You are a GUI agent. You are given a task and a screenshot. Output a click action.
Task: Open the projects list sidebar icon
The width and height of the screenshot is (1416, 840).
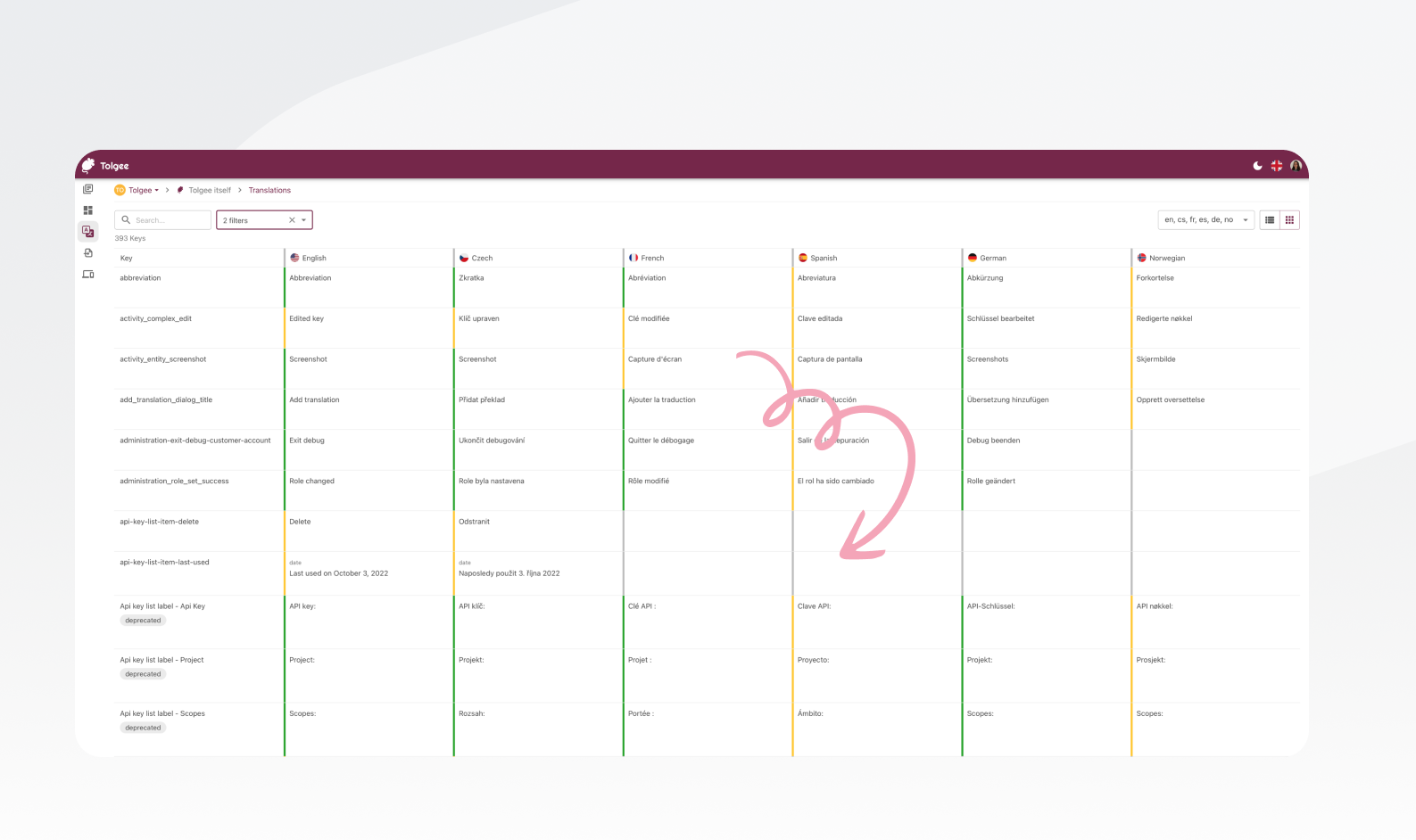87,189
